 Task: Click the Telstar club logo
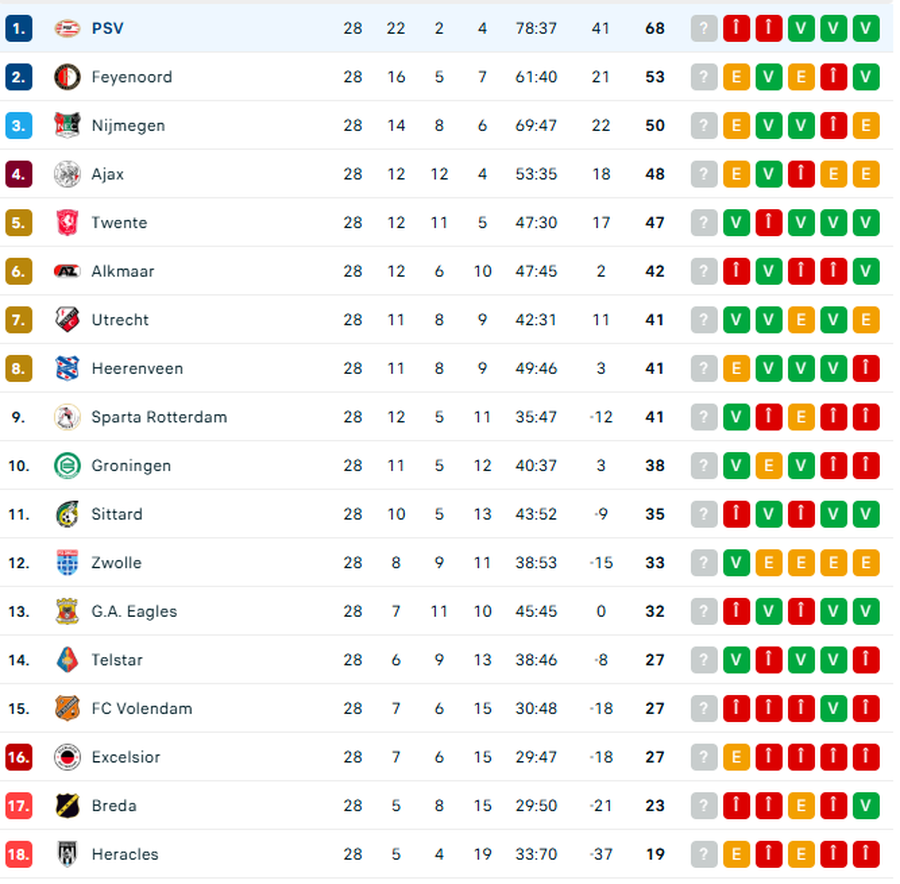click(x=67, y=660)
